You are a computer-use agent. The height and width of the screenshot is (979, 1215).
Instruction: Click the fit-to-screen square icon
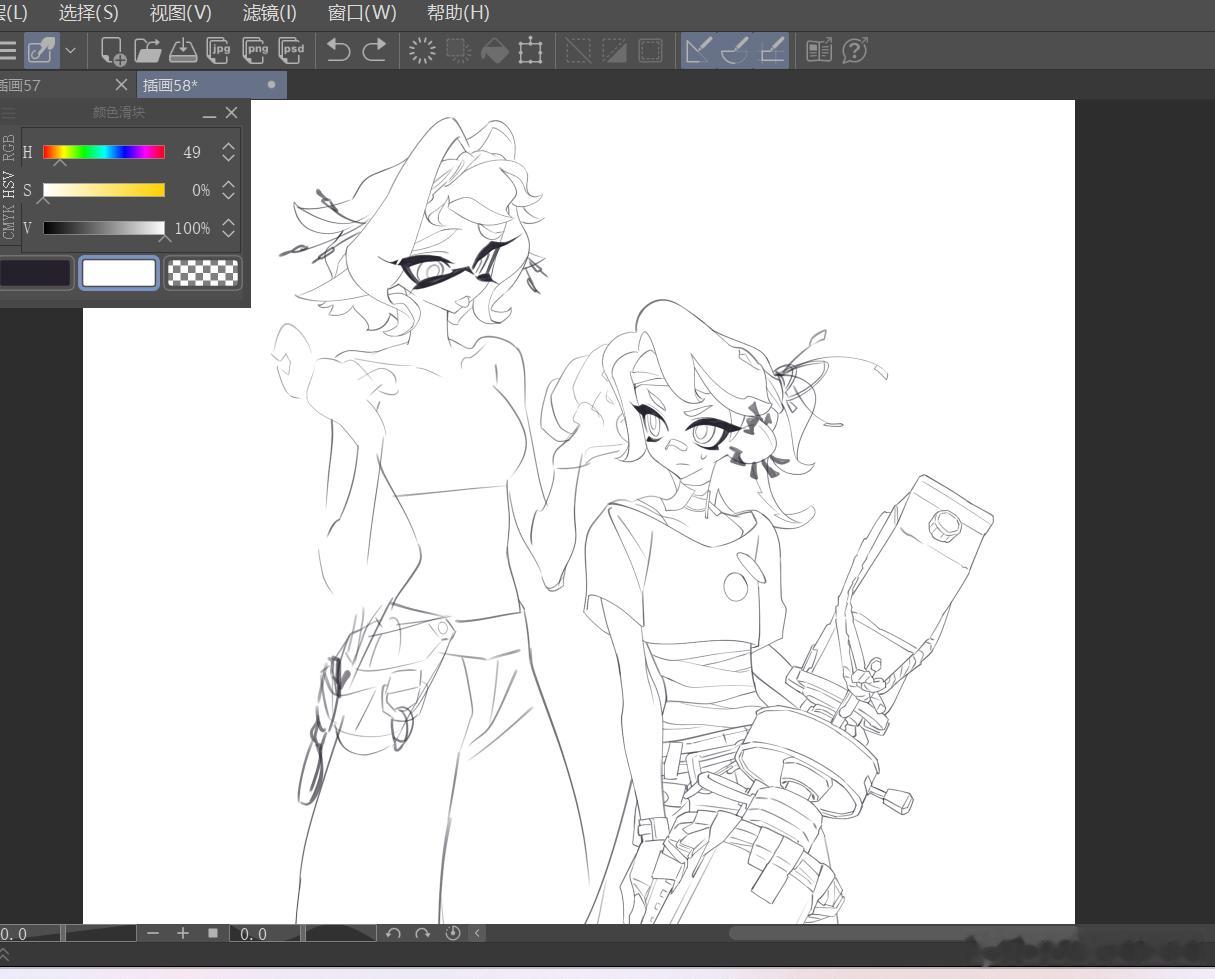click(213, 933)
